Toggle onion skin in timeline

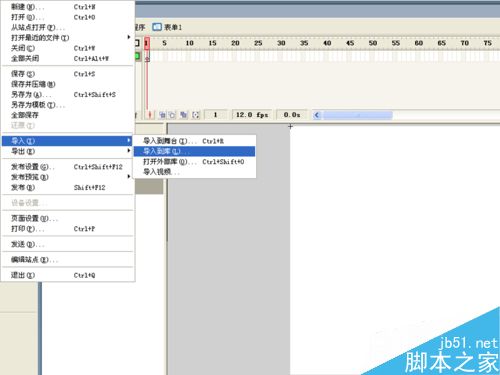coord(162,115)
